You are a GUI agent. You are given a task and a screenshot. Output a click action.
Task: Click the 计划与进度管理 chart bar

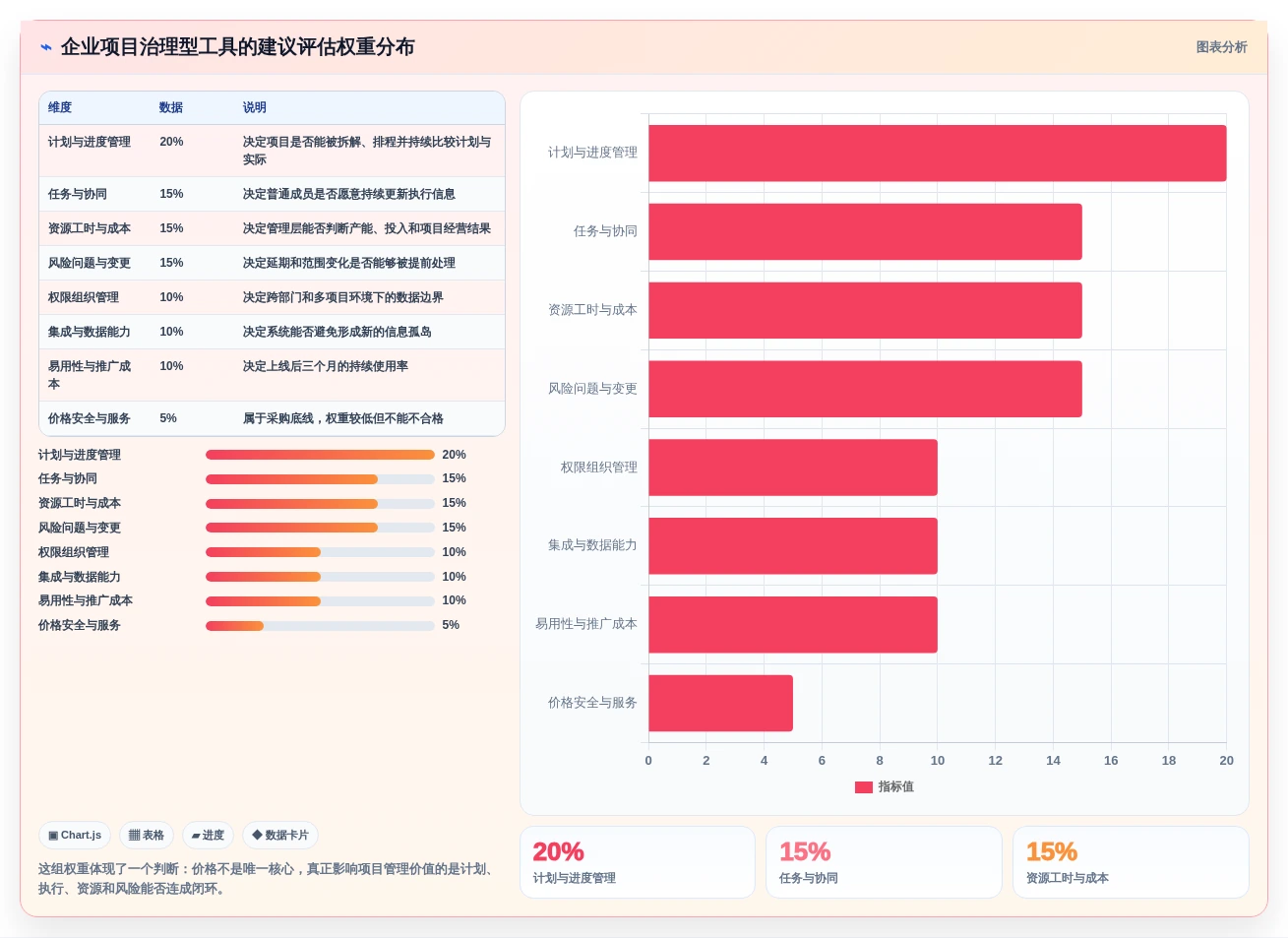938,153
